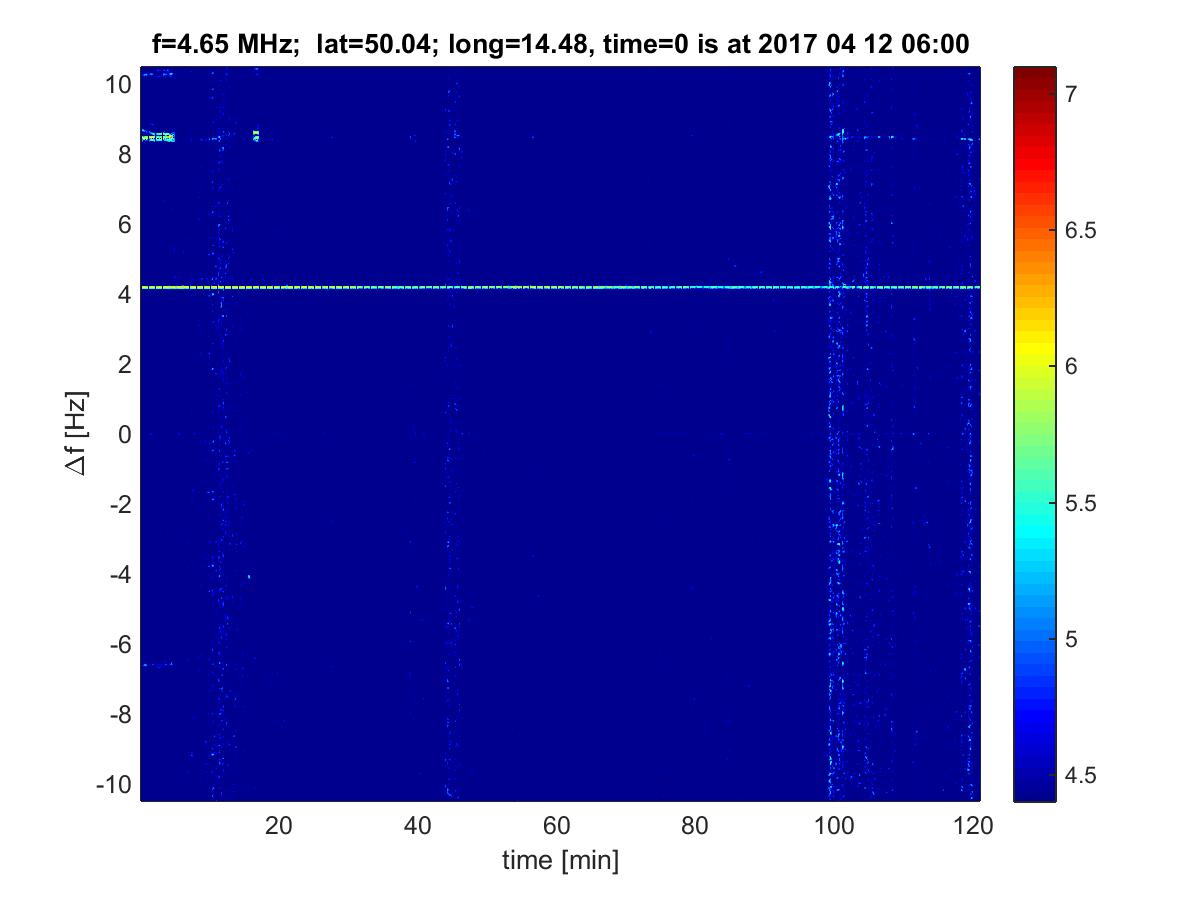
Task: Click the bright horizontal signal line near 4 Hz
Action: pos(560,287)
